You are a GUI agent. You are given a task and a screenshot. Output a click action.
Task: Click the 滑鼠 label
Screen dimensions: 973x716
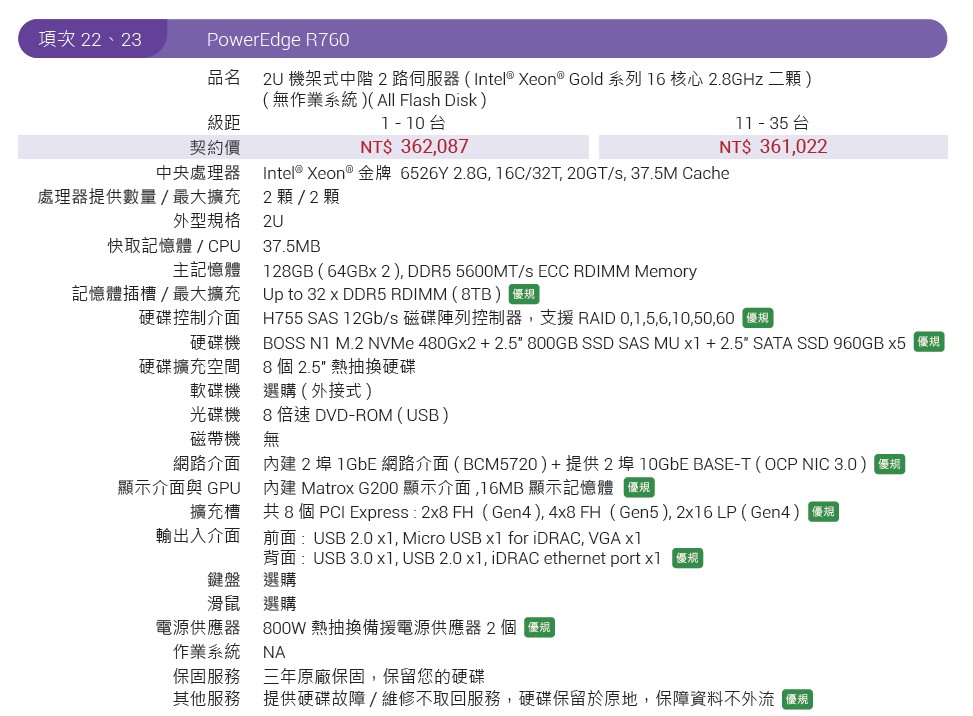point(223,604)
